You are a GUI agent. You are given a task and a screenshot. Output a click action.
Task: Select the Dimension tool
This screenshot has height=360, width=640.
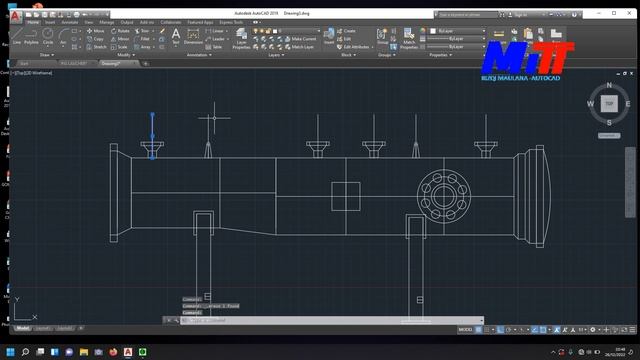193,36
